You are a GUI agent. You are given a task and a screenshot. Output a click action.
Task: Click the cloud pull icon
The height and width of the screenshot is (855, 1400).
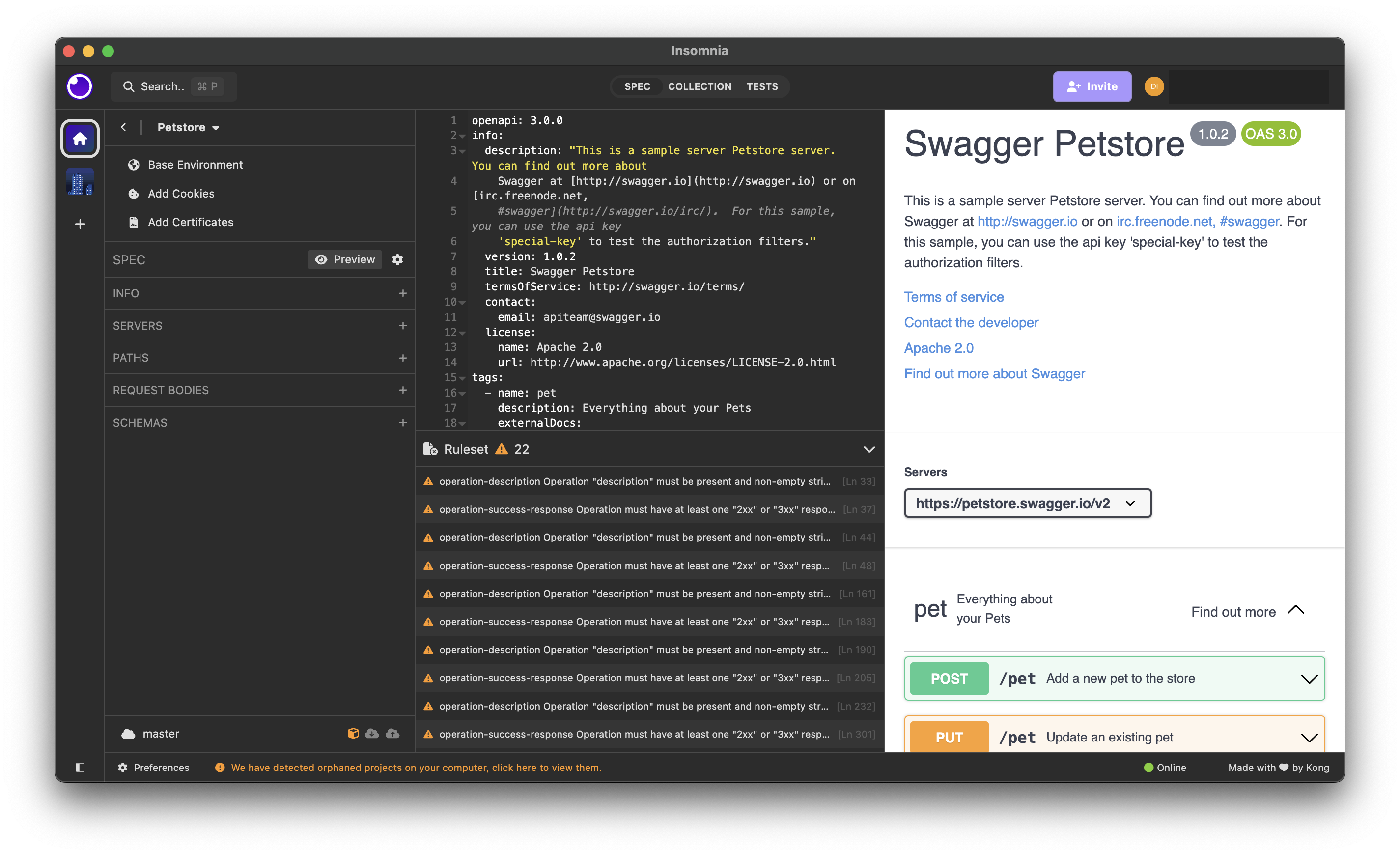click(x=371, y=733)
